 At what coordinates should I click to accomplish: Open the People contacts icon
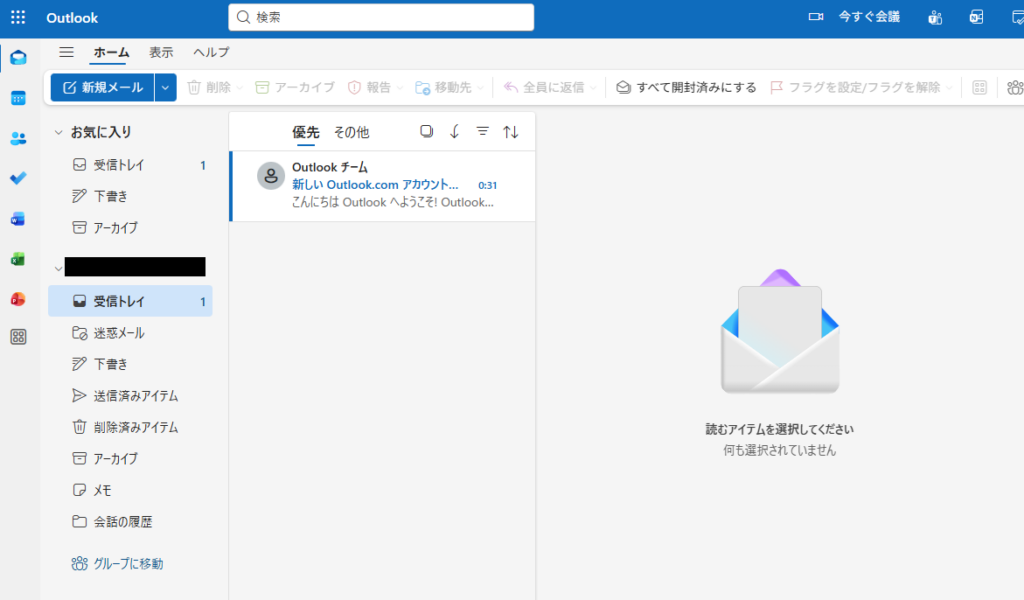click(x=18, y=138)
